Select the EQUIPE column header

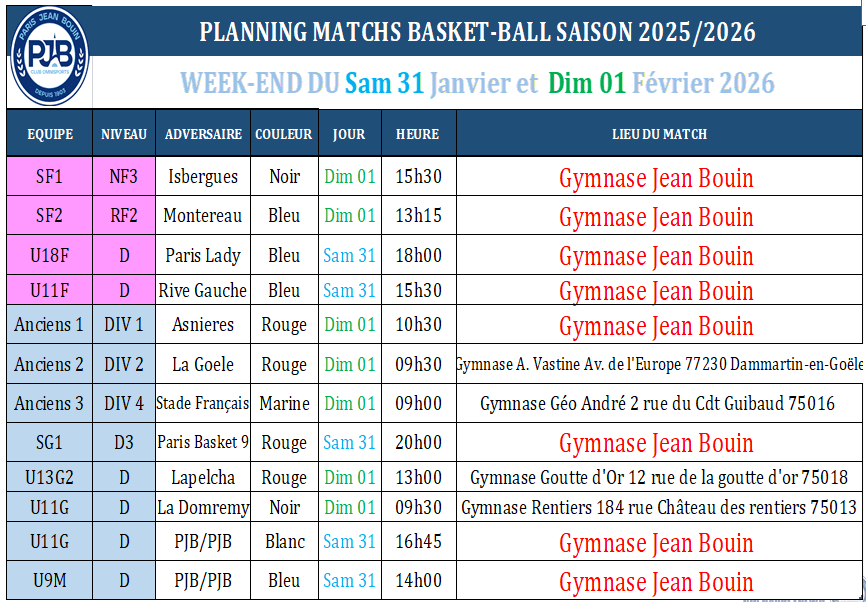tap(50, 134)
